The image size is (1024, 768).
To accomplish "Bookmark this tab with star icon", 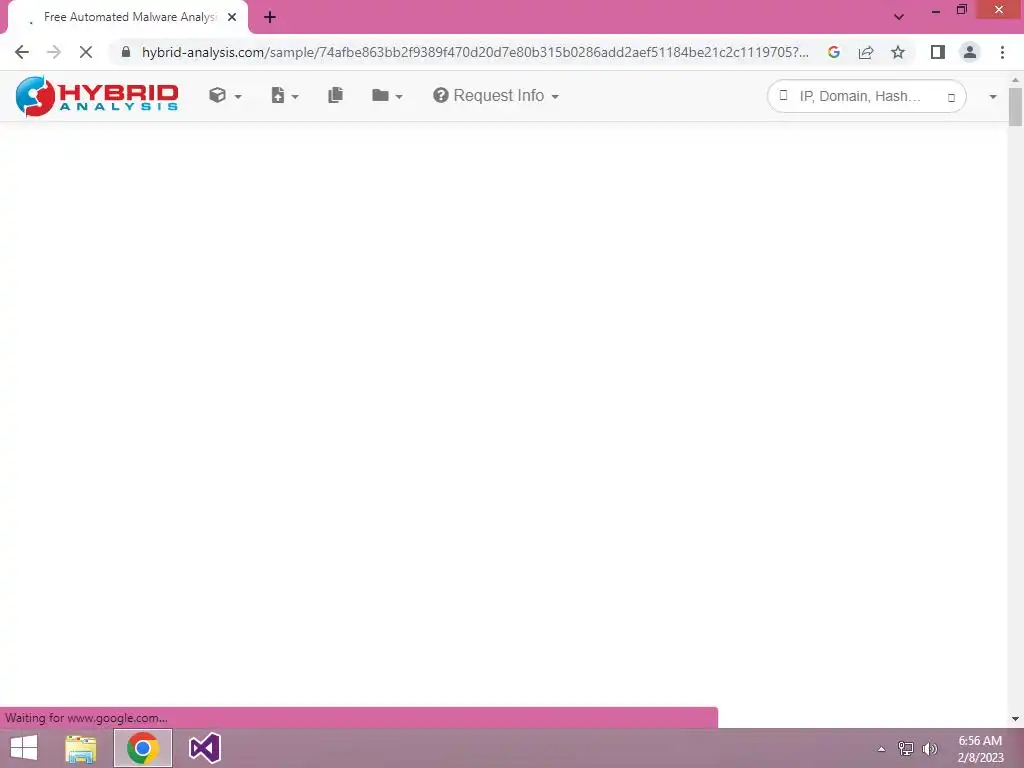I will point(898,52).
